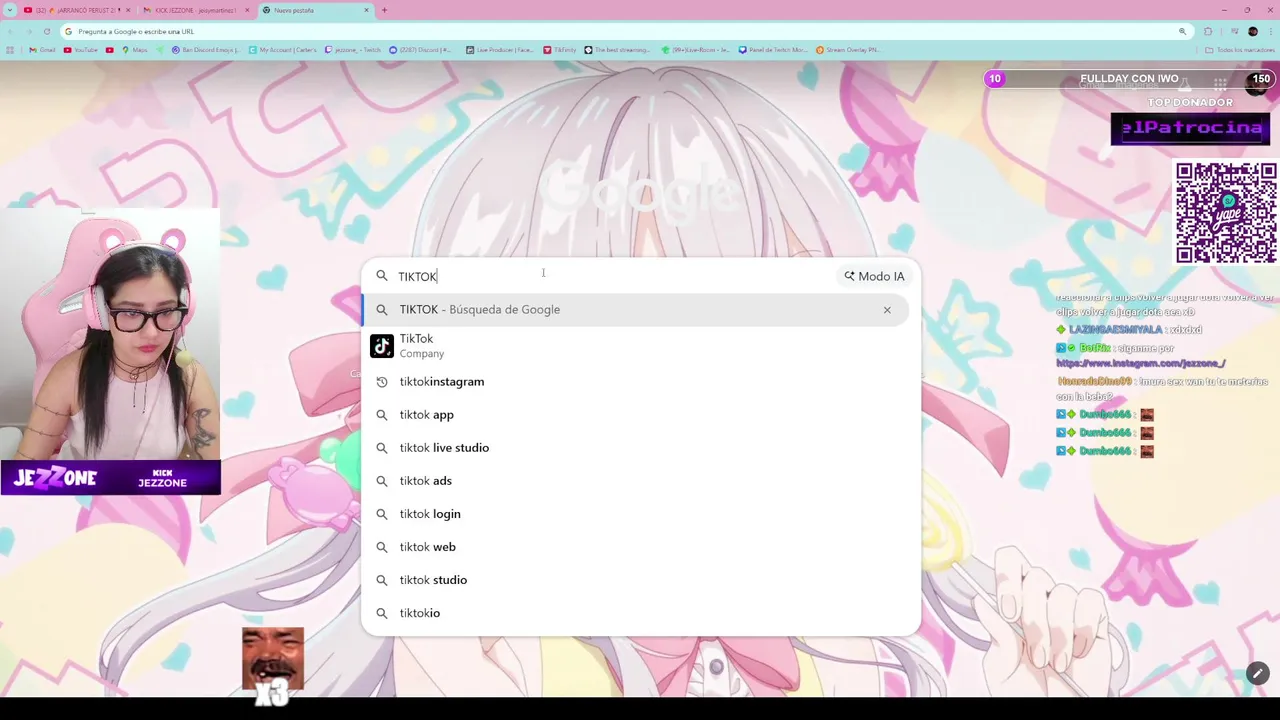1280x720 pixels.
Task: Open The best streaming bookmark
Action: [617, 50]
